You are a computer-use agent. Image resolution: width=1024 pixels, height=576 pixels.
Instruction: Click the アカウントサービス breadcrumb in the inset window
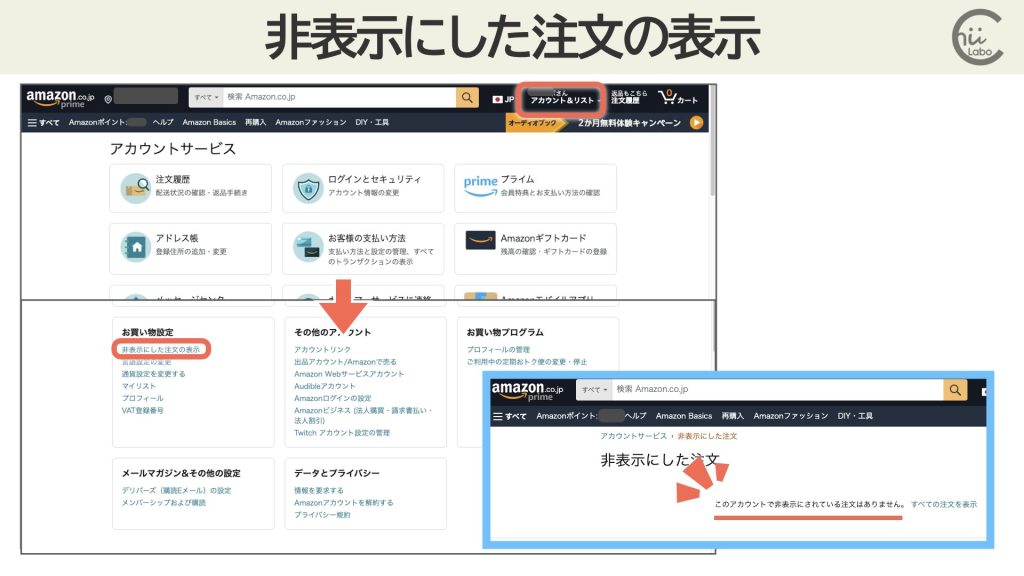click(633, 436)
